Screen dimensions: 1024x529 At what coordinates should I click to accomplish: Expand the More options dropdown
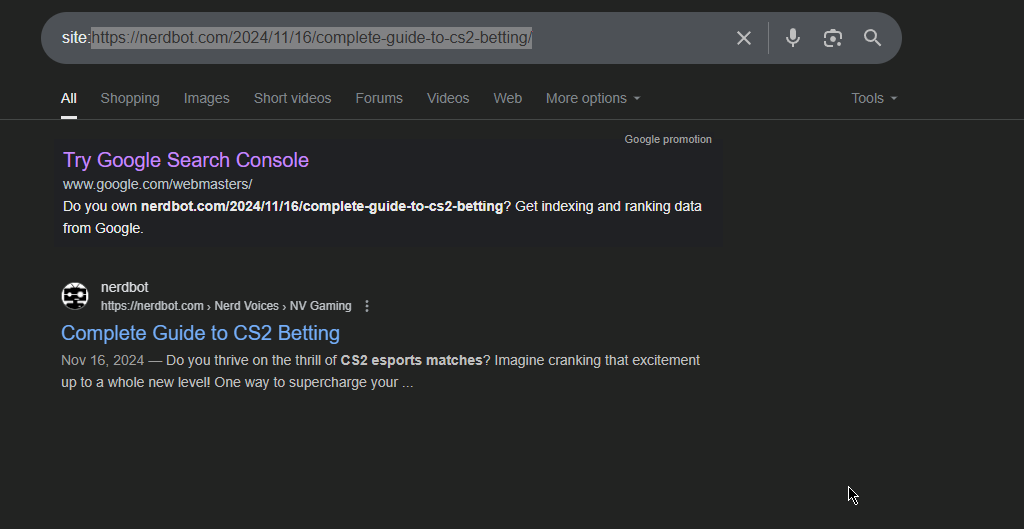tap(593, 99)
